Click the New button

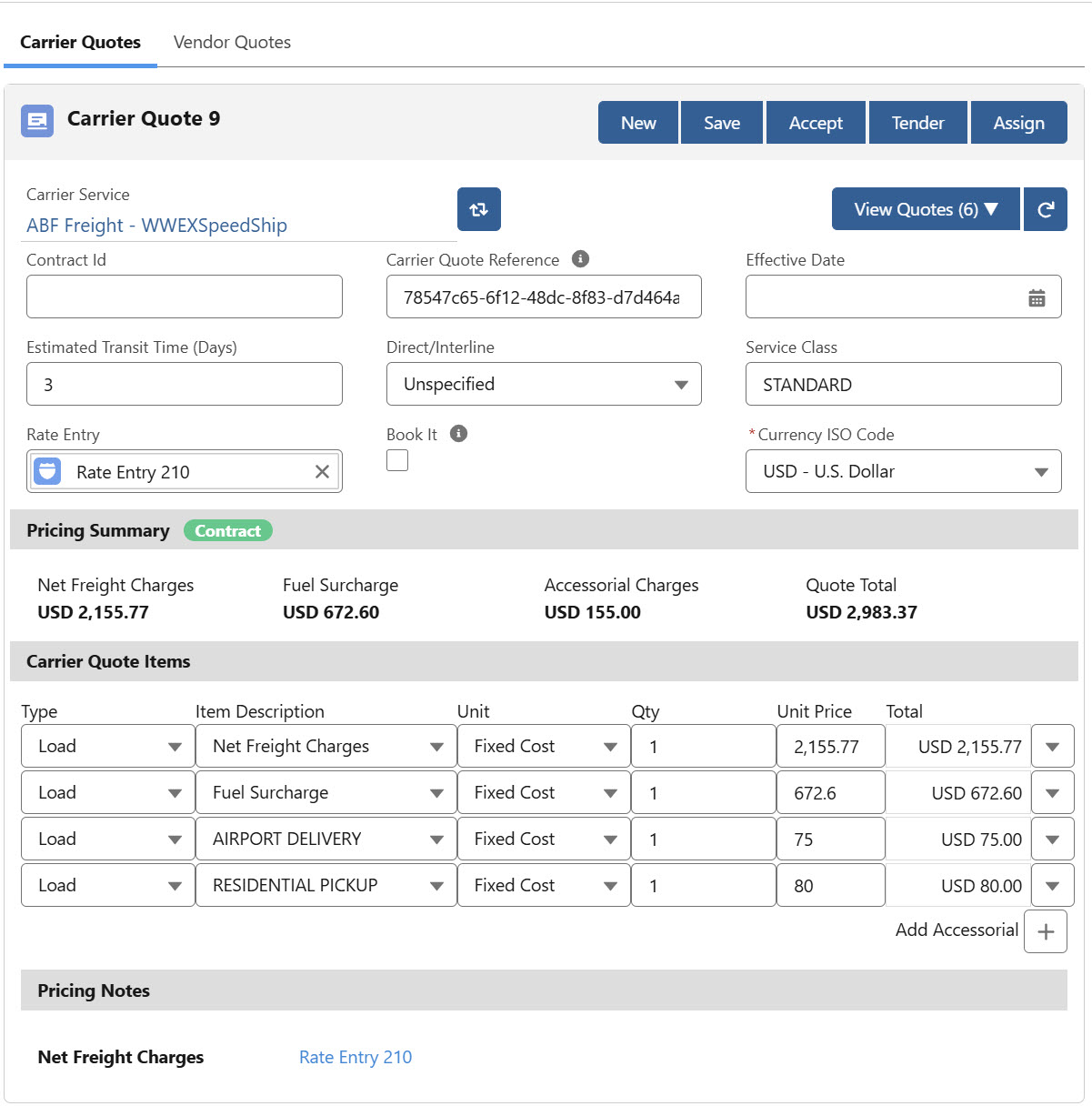pyautogui.click(x=638, y=123)
